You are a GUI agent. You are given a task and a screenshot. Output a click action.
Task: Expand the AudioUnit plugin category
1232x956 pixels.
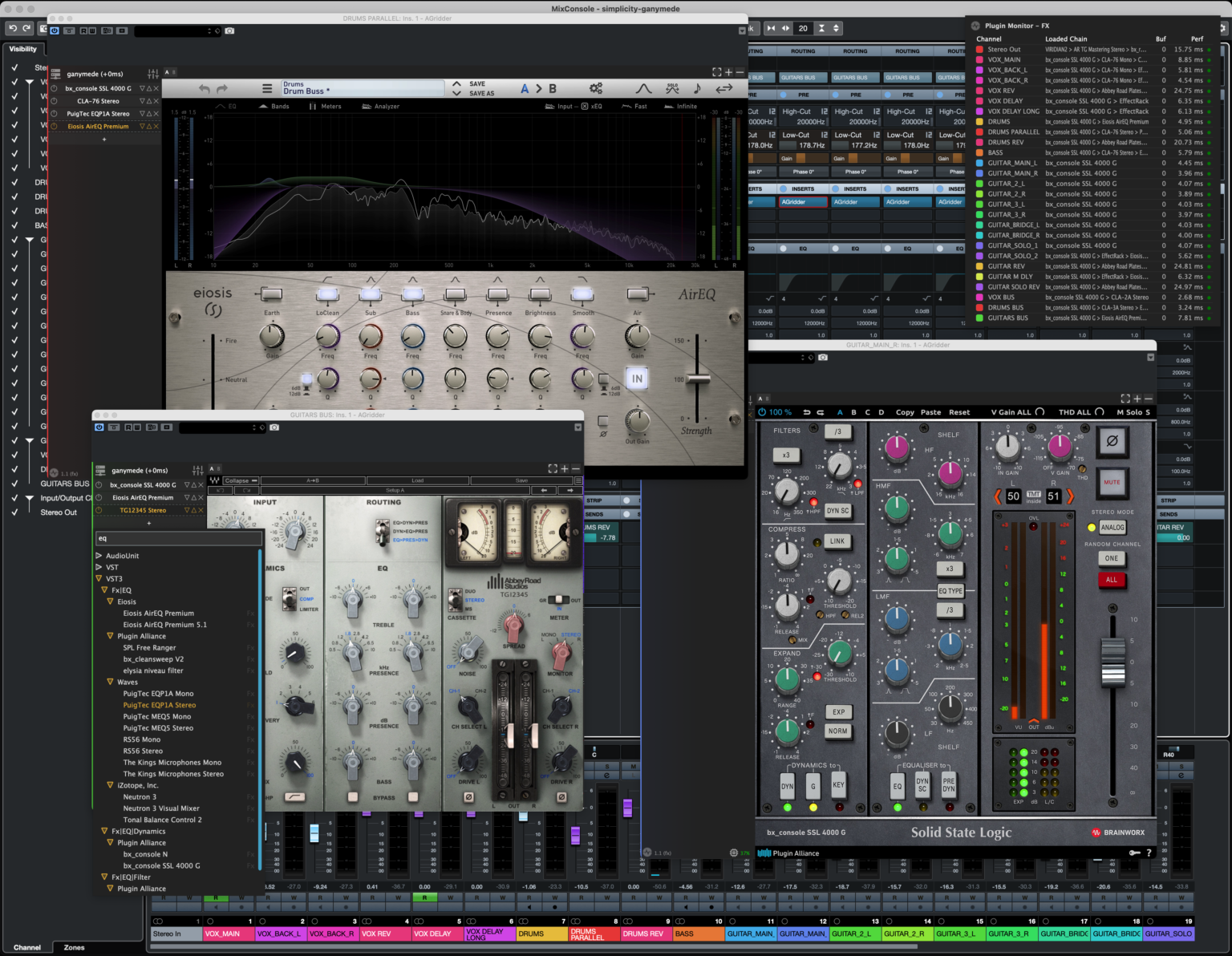99,555
